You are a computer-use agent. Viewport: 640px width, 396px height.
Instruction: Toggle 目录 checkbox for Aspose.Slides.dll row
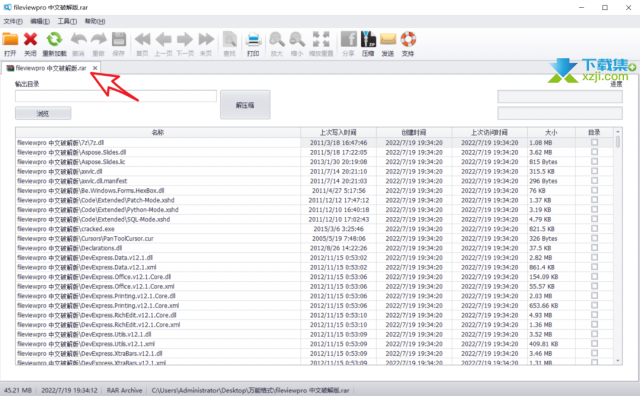[594, 152]
